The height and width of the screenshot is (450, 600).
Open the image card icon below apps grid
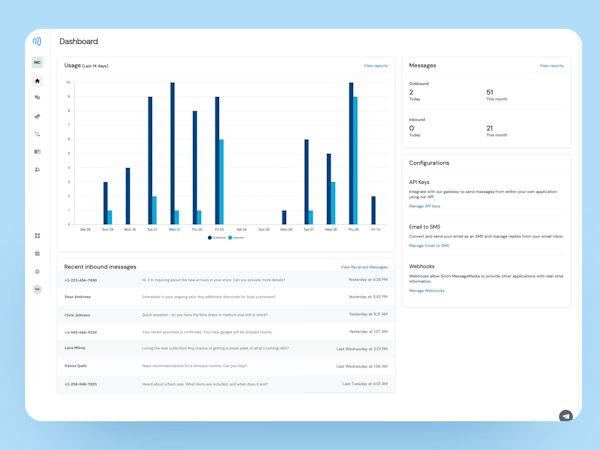coord(37,254)
